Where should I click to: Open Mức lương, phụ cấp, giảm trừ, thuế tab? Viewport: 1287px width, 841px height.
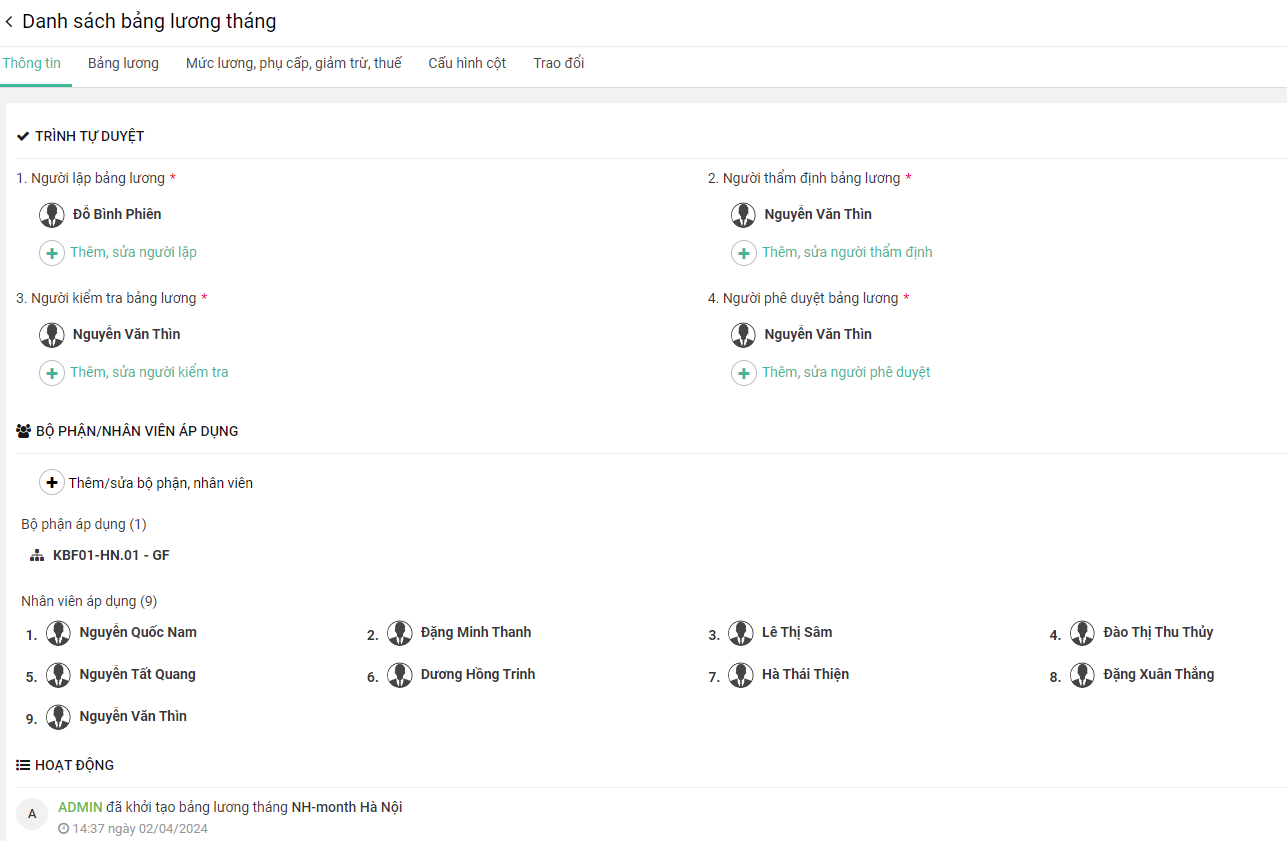pyautogui.click(x=294, y=63)
